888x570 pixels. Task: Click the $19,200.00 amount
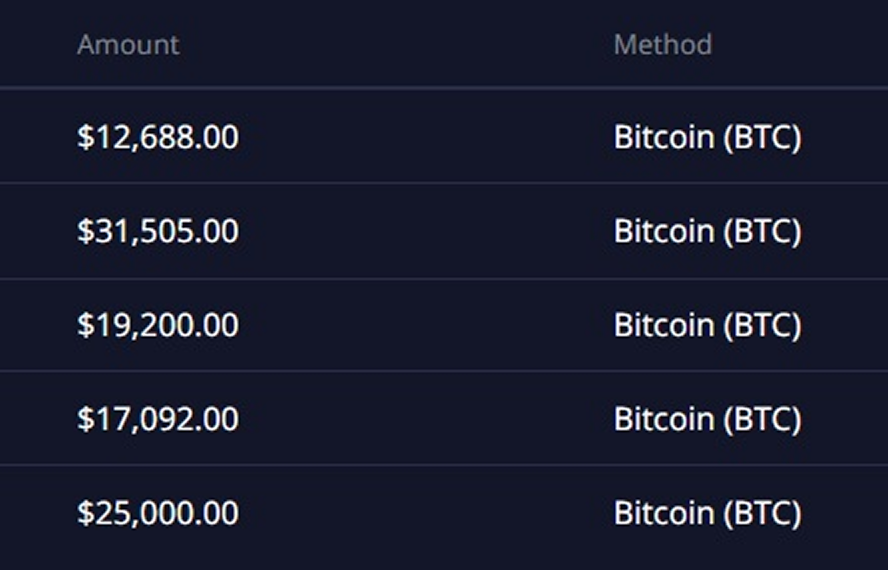[158, 325]
